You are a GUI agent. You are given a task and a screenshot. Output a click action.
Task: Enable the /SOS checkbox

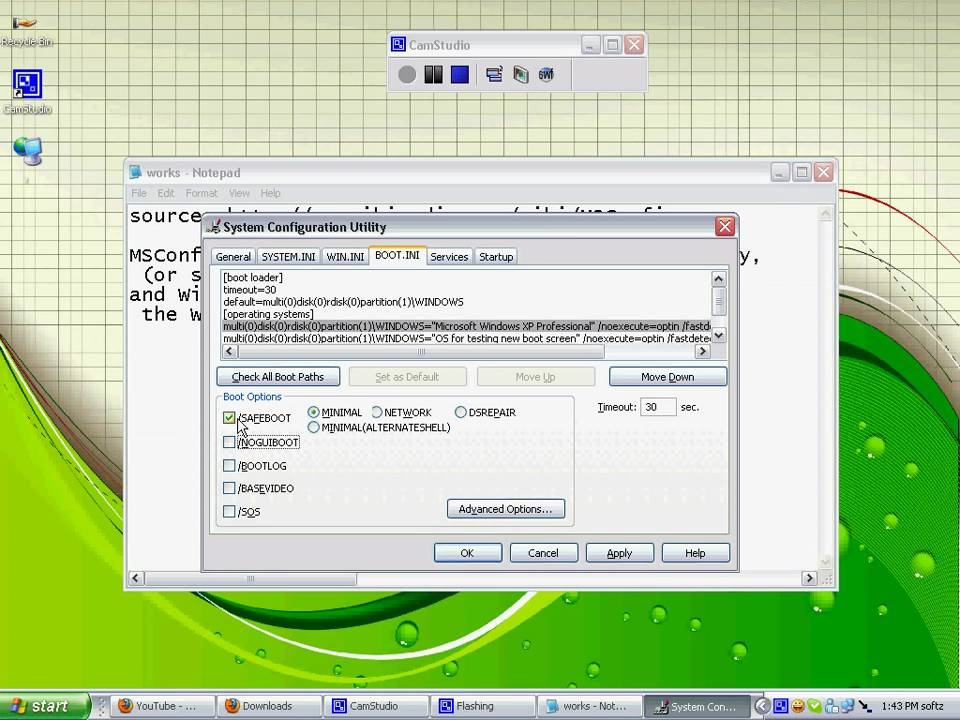coord(229,511)
